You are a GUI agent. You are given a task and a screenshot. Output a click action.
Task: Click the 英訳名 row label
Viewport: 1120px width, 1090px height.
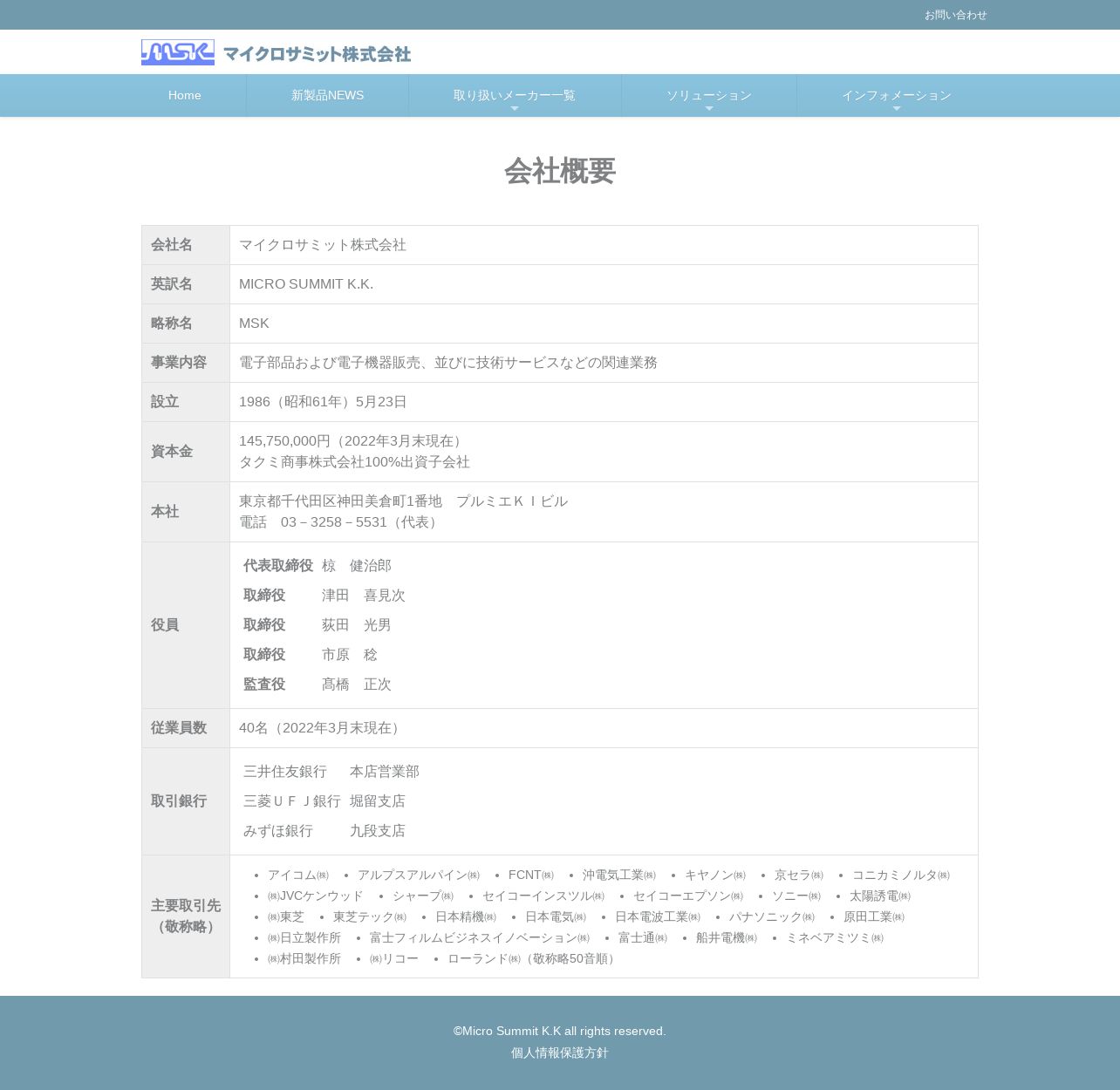(x=172, y=284)
